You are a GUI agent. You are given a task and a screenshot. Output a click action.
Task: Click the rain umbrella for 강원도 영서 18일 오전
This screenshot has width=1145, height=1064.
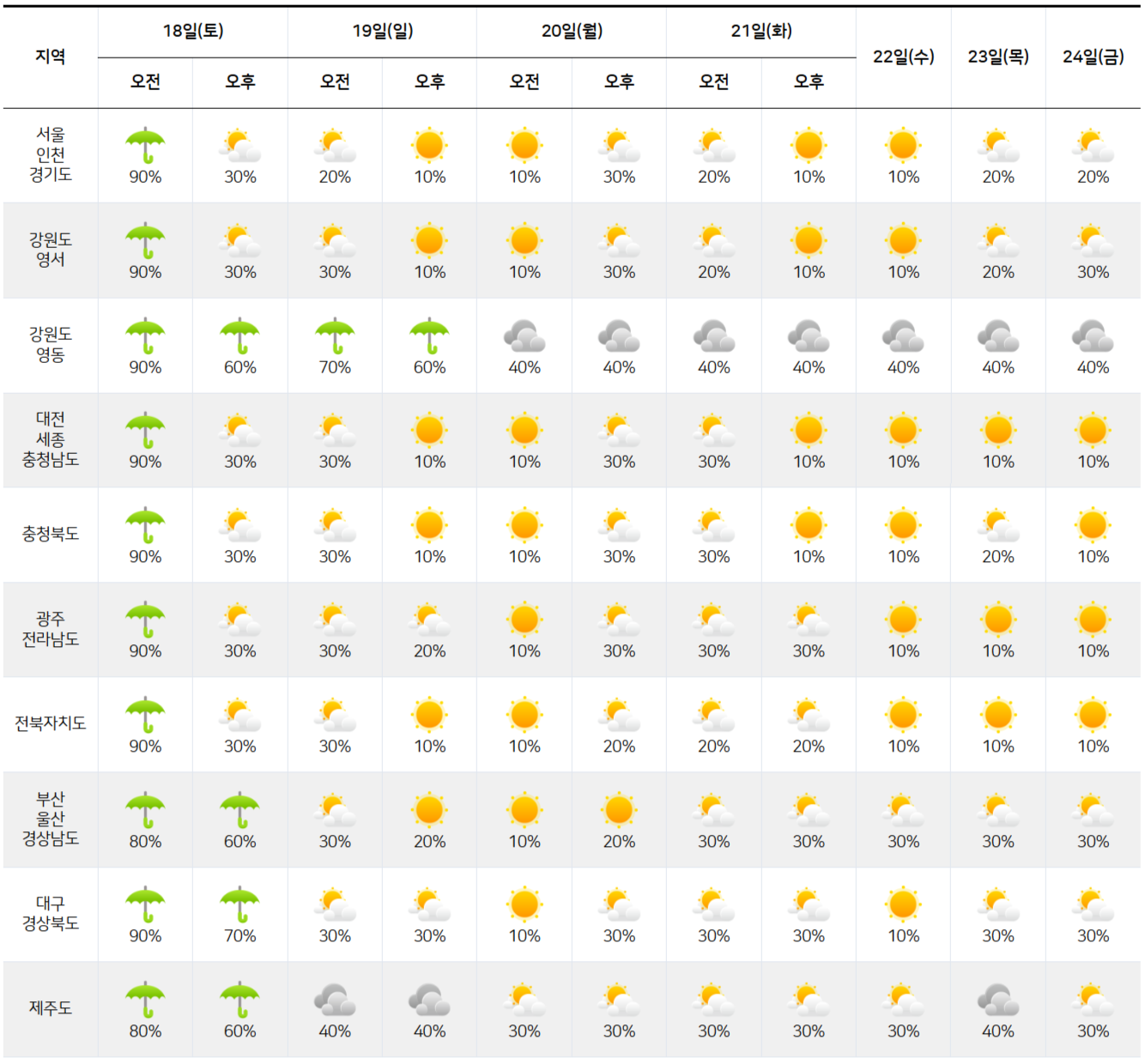click(145, 241)
